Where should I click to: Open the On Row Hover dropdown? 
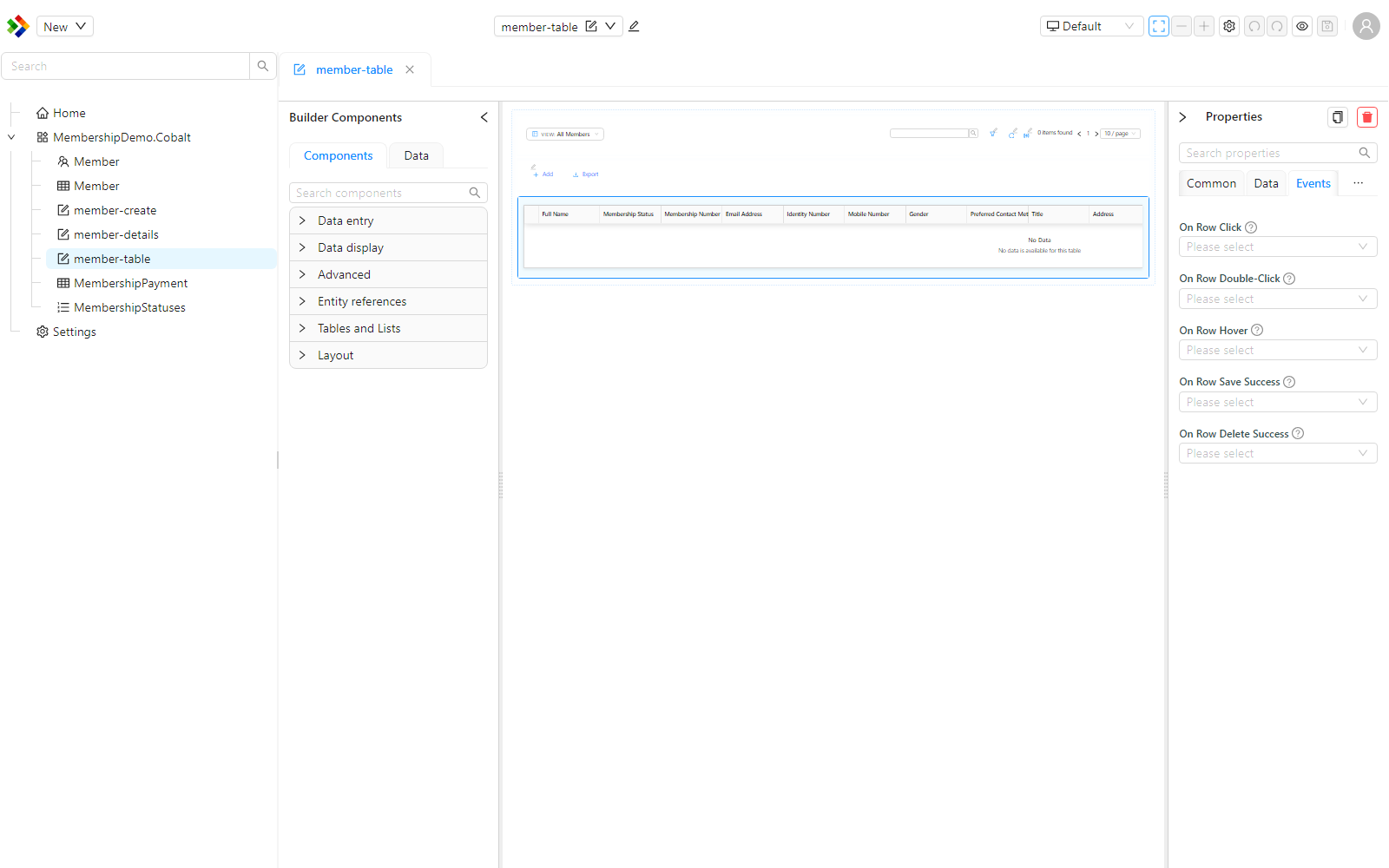(1278, 350)
